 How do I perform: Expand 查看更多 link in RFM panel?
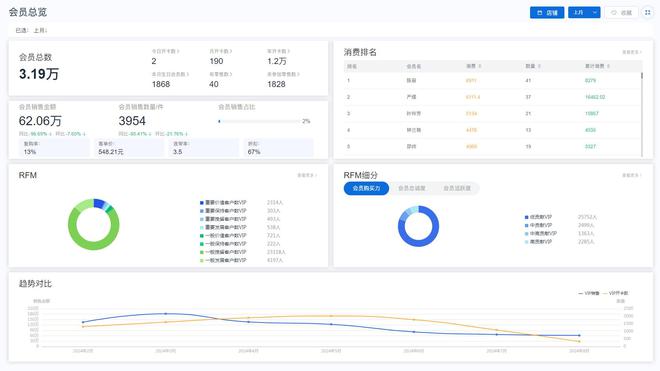pyautogui.click(x=307, y=175)
